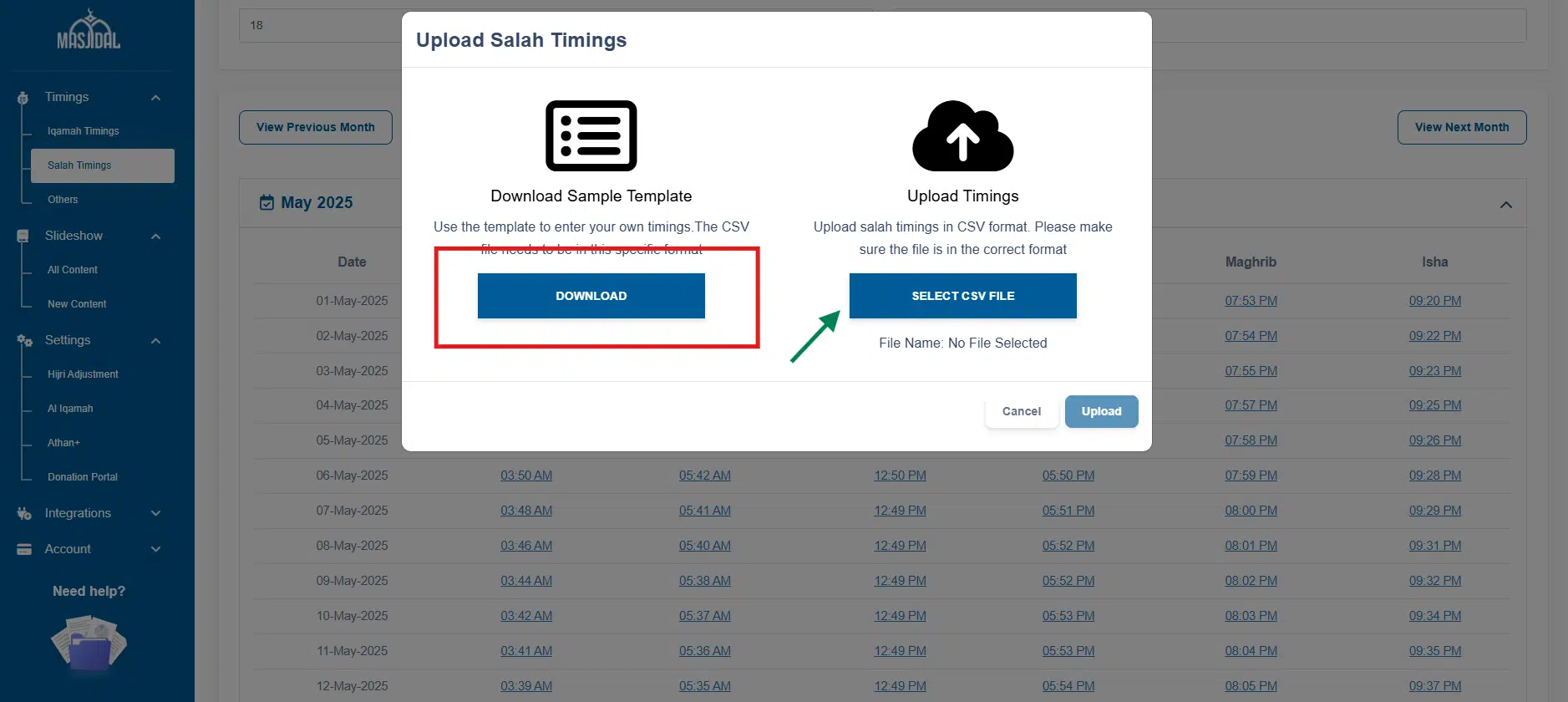
Task: Click the May 2025 calendar icon
Action: click(266, 203)
